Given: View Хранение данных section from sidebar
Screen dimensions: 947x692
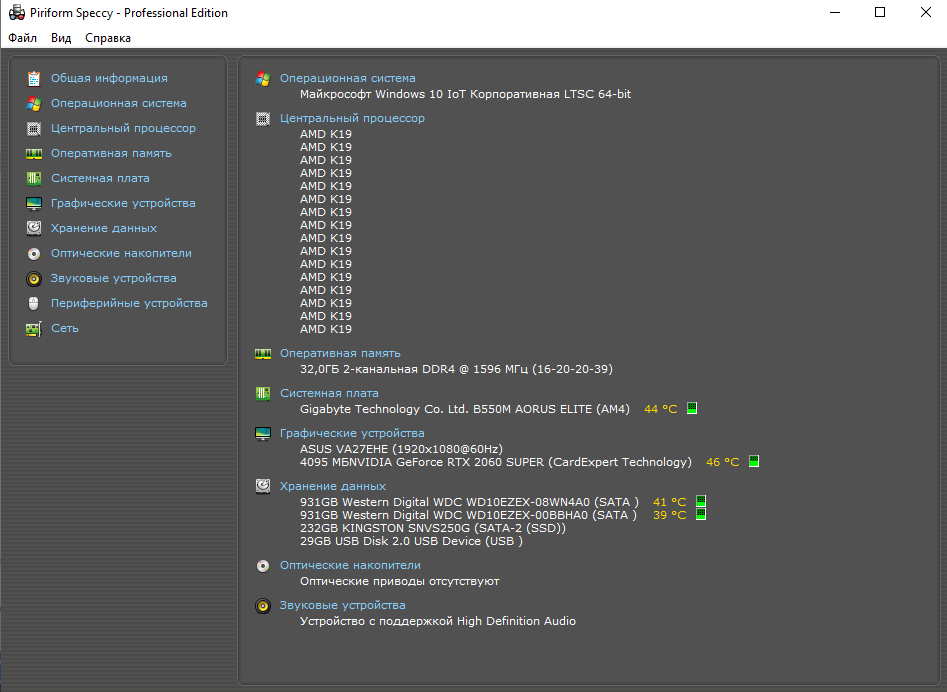Looking at the screenshot, I should [104, 228].
